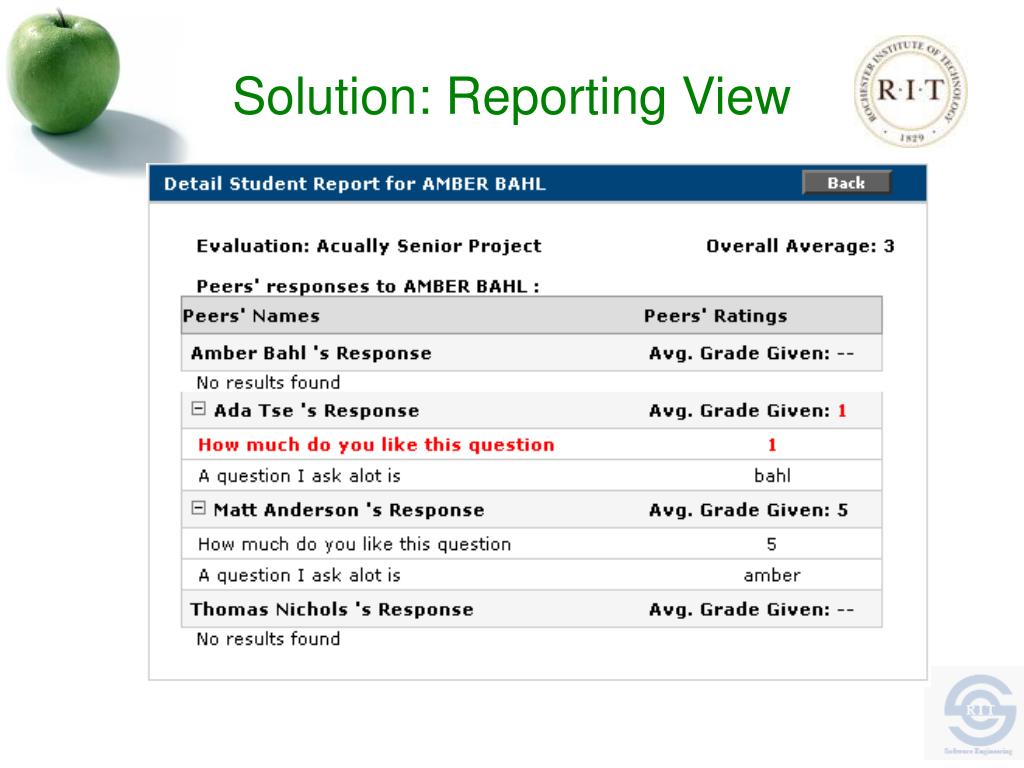Click Ada Tse's Avg. Grade Given: 1
Image resolution: width=1024 pixels, height=768 pixels.
point(748,411)
